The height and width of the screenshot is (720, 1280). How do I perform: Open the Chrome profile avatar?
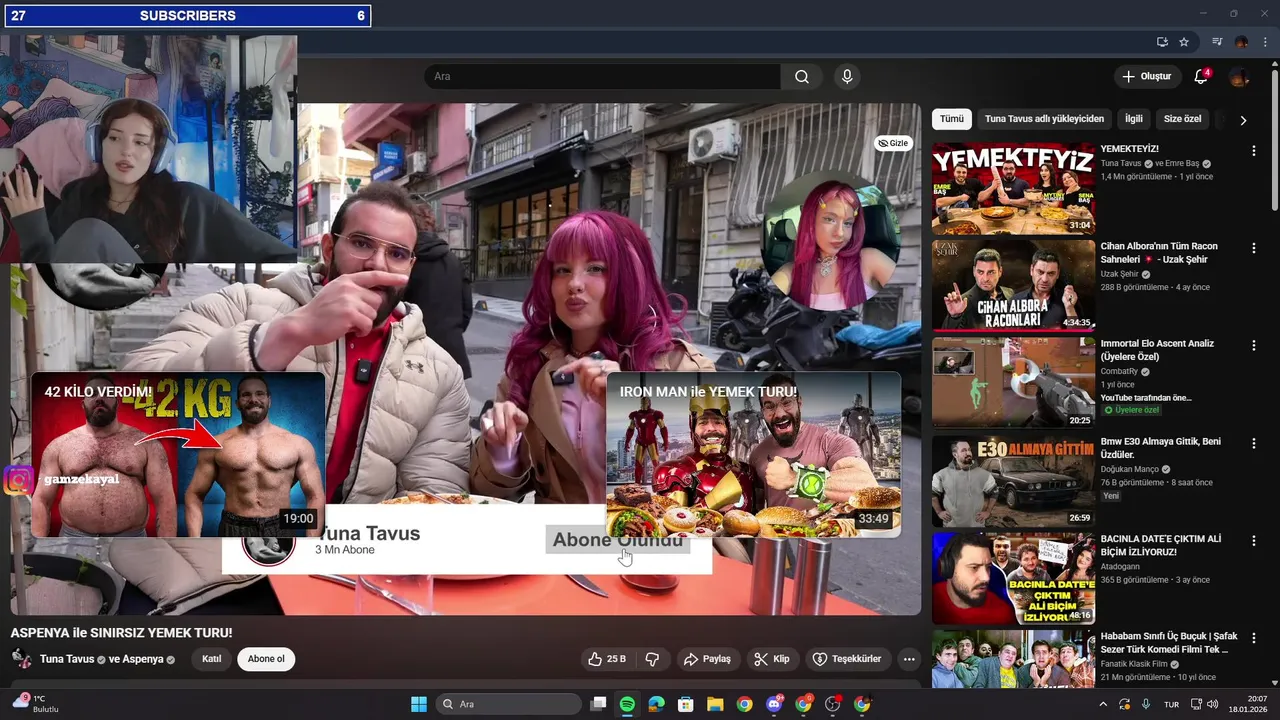point(1241,42)
